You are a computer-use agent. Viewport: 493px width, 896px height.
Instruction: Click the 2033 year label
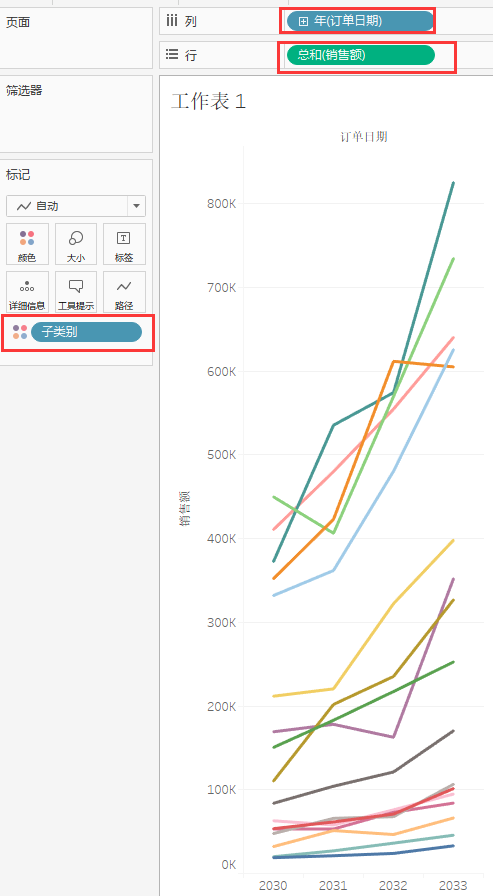coord(453,886)
